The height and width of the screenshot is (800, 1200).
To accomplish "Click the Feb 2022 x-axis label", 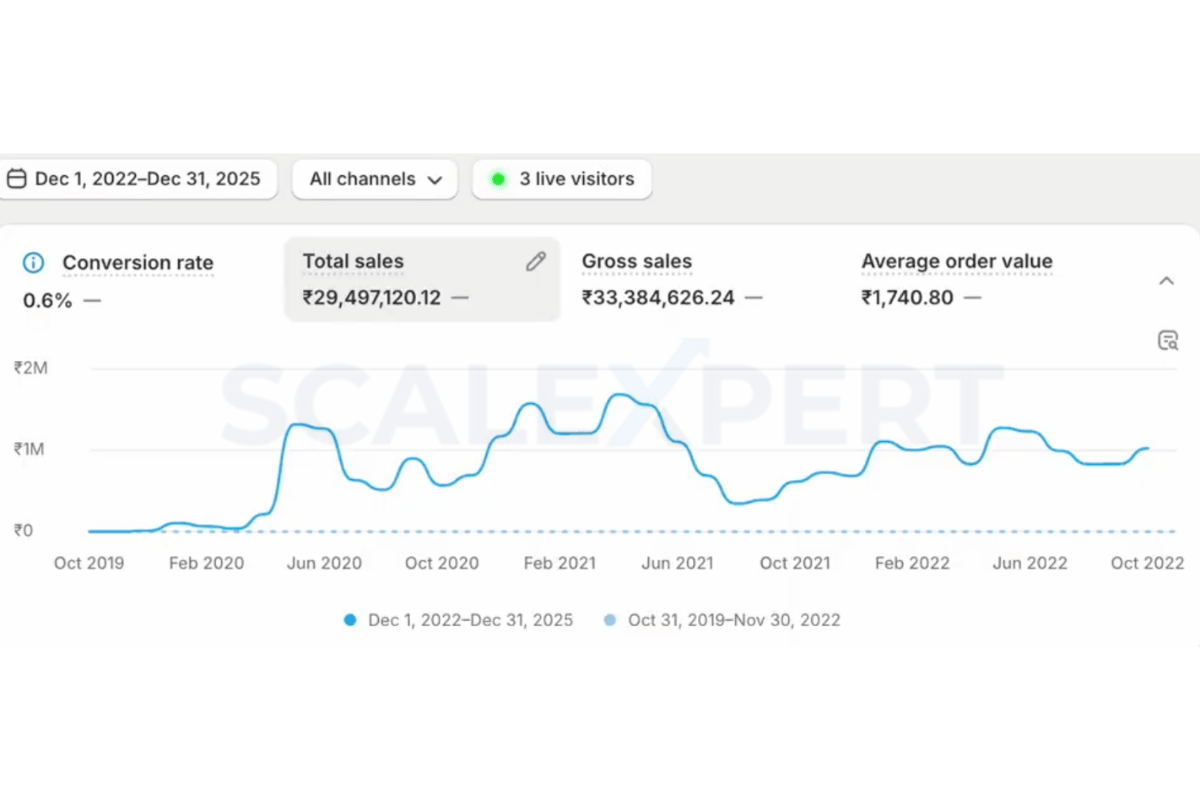I will point(912,563).
